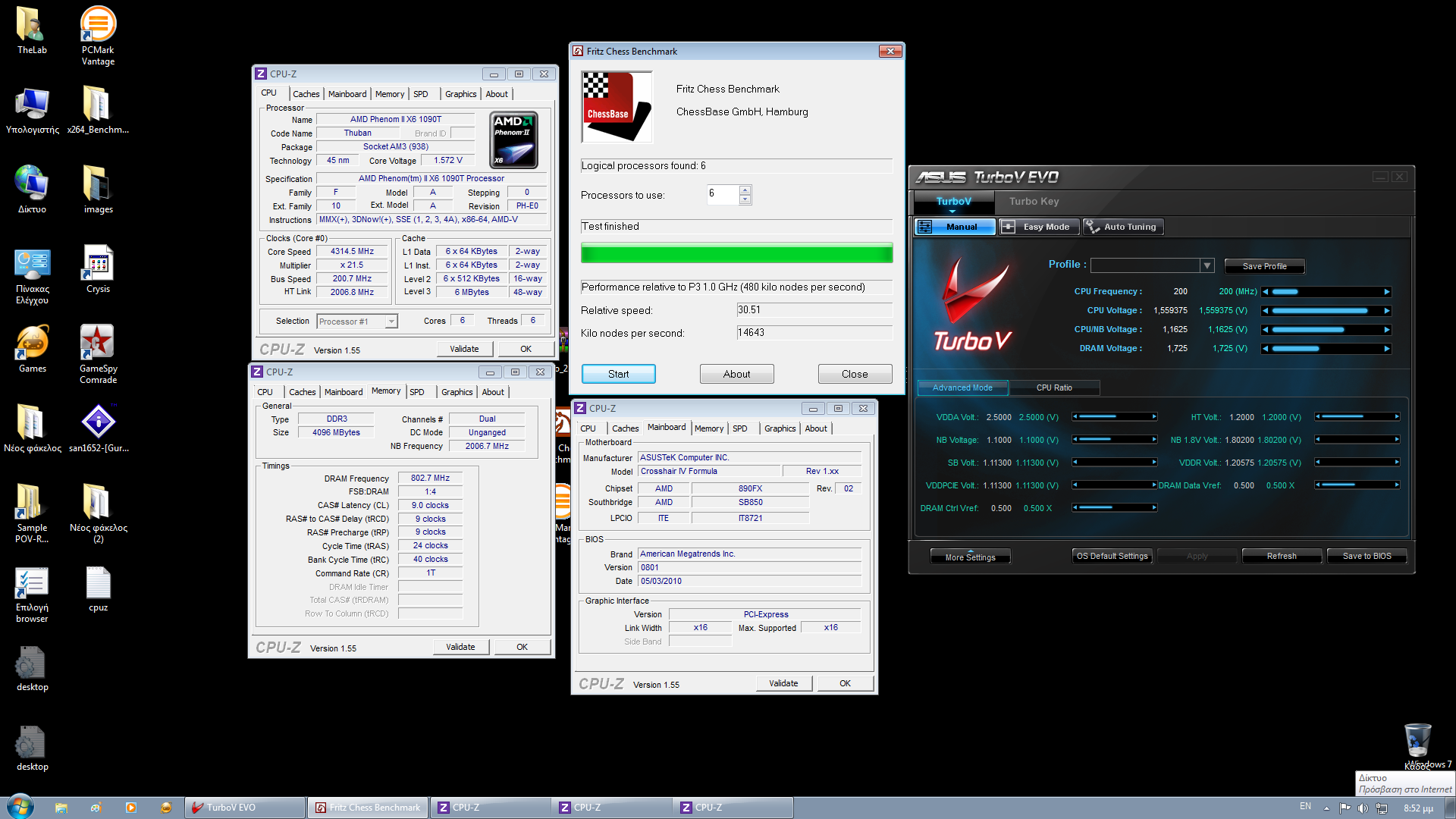Open the PCMark Vantage shortcut icon

(x=98, y=35)
